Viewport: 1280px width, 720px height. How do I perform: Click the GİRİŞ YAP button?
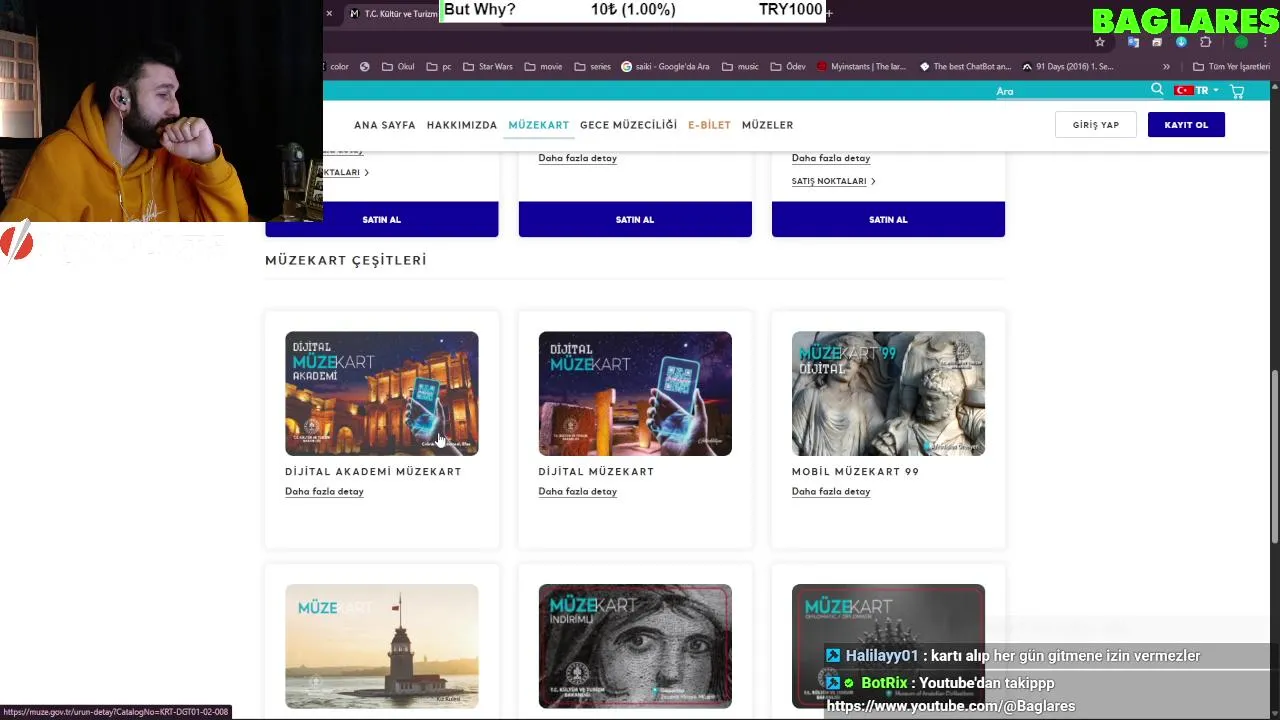click(x=1096, y=125)
